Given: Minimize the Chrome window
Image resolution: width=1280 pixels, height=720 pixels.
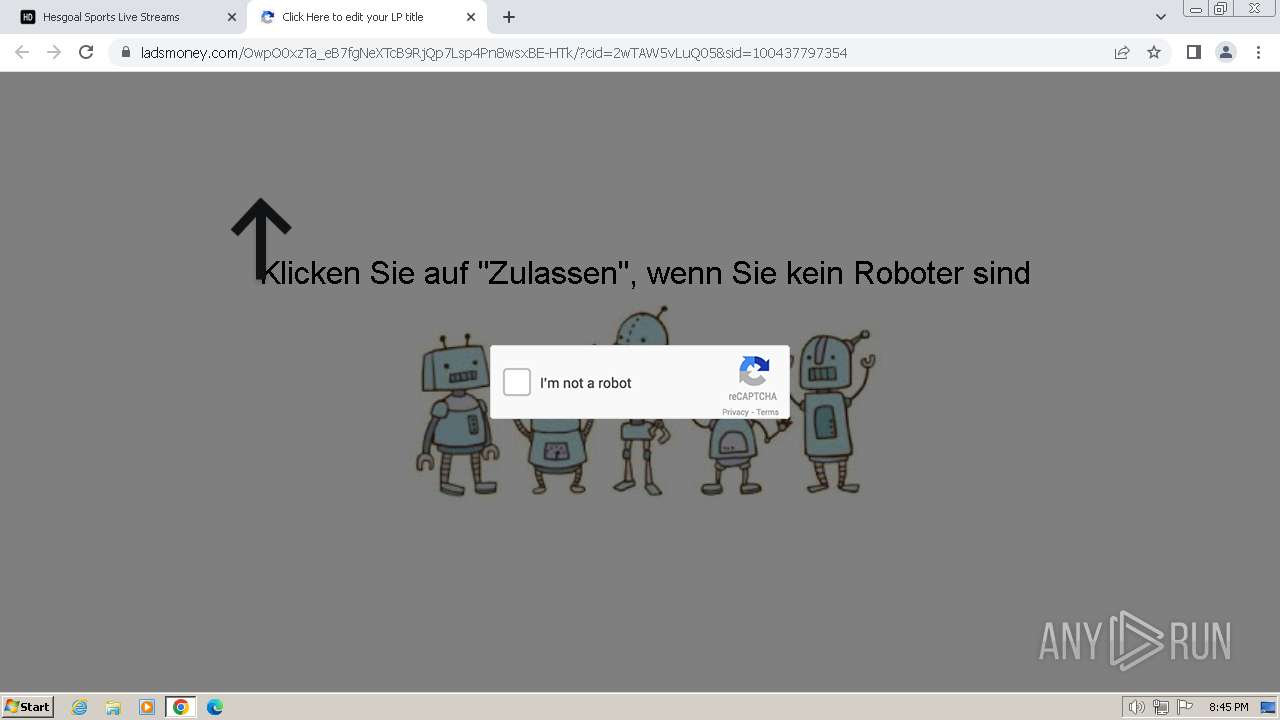Looking at the screenshot, I should tap(1195, 9).
